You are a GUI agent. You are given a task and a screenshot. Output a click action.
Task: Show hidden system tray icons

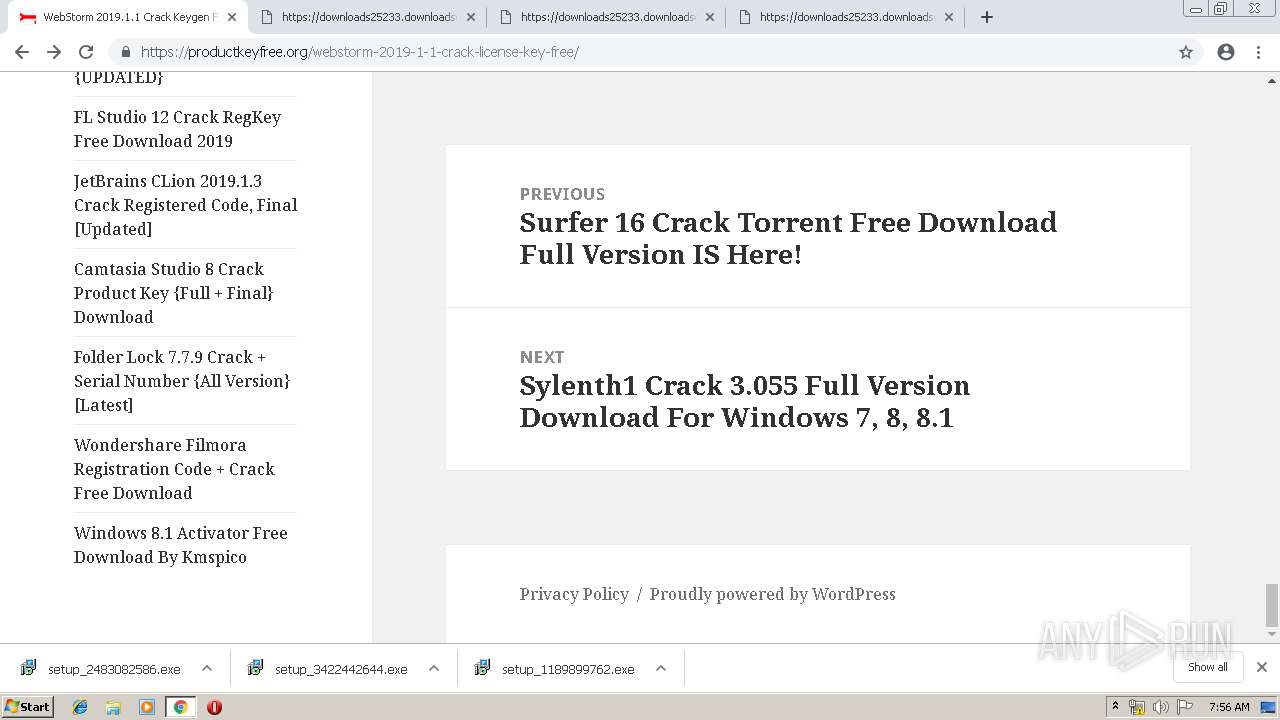[x=1115, y=707]
